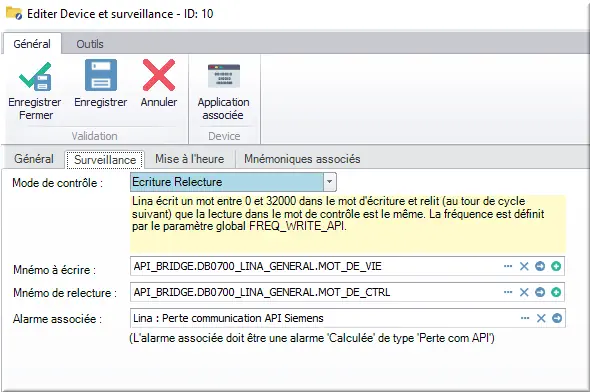Image resolution: width=590 pixels, height=392 pixels.
Task: Click blue arrow icon in Mnémo de relecture row
Action: 540,292
